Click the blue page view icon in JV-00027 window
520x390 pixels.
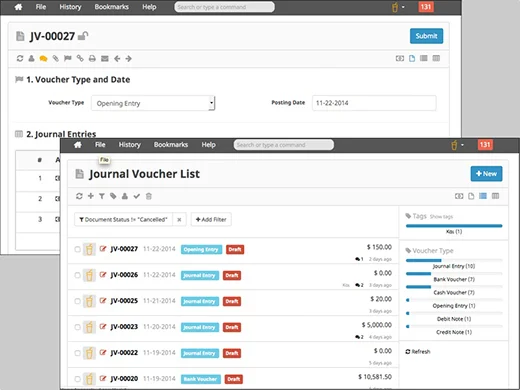pyautogui.click(x=412, y=59)
